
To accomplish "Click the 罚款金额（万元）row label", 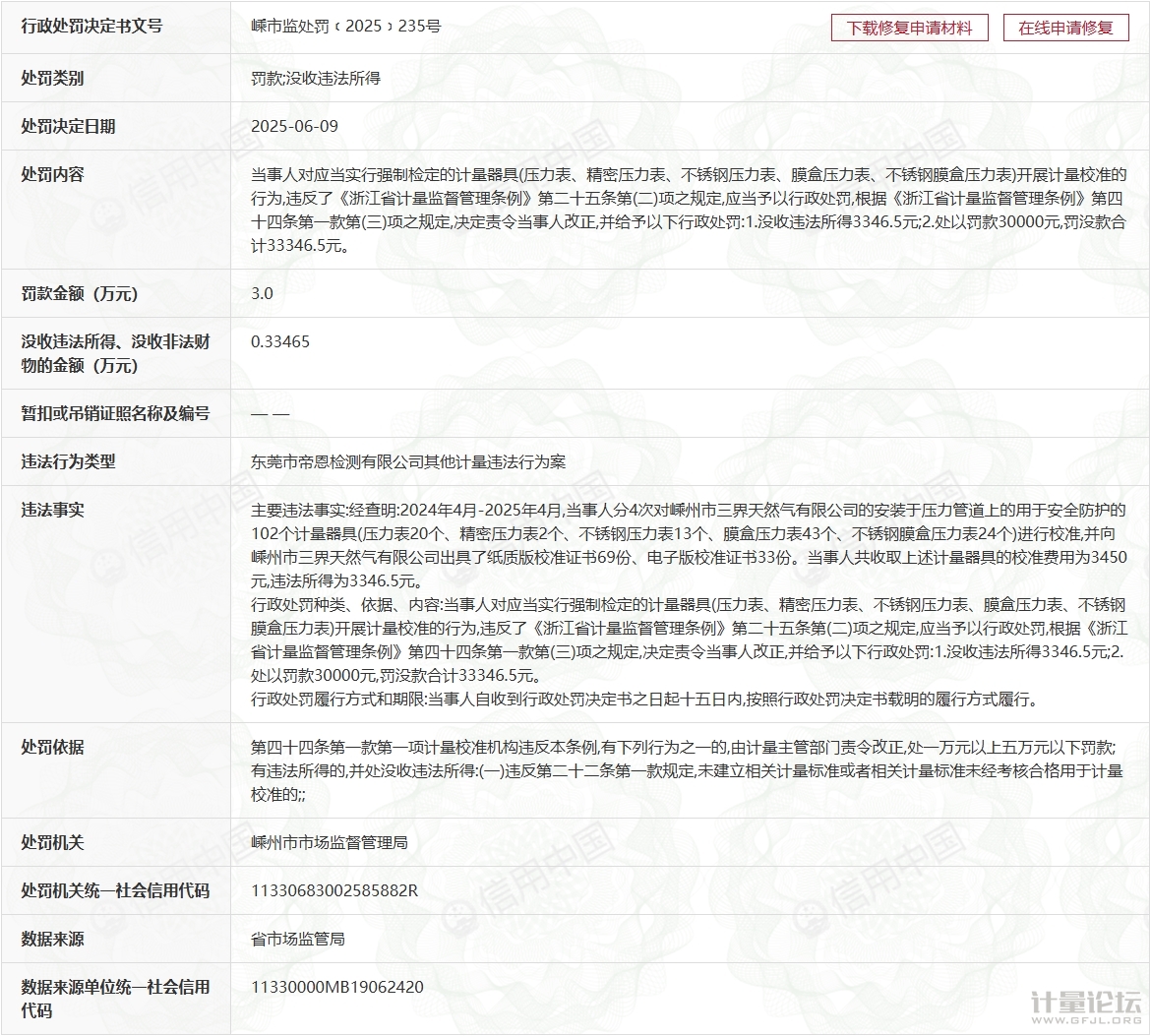I will click(x=80, y=293).
